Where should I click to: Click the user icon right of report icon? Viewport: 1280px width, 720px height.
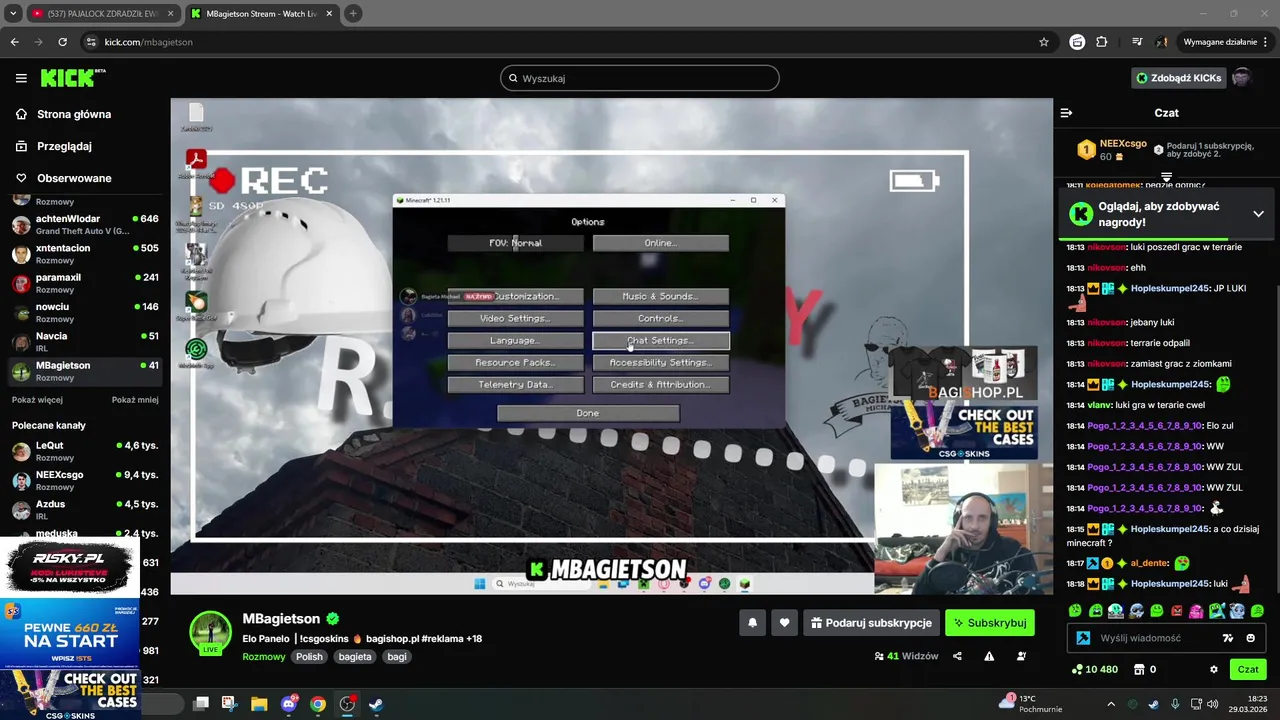[x=1021, y=656]
